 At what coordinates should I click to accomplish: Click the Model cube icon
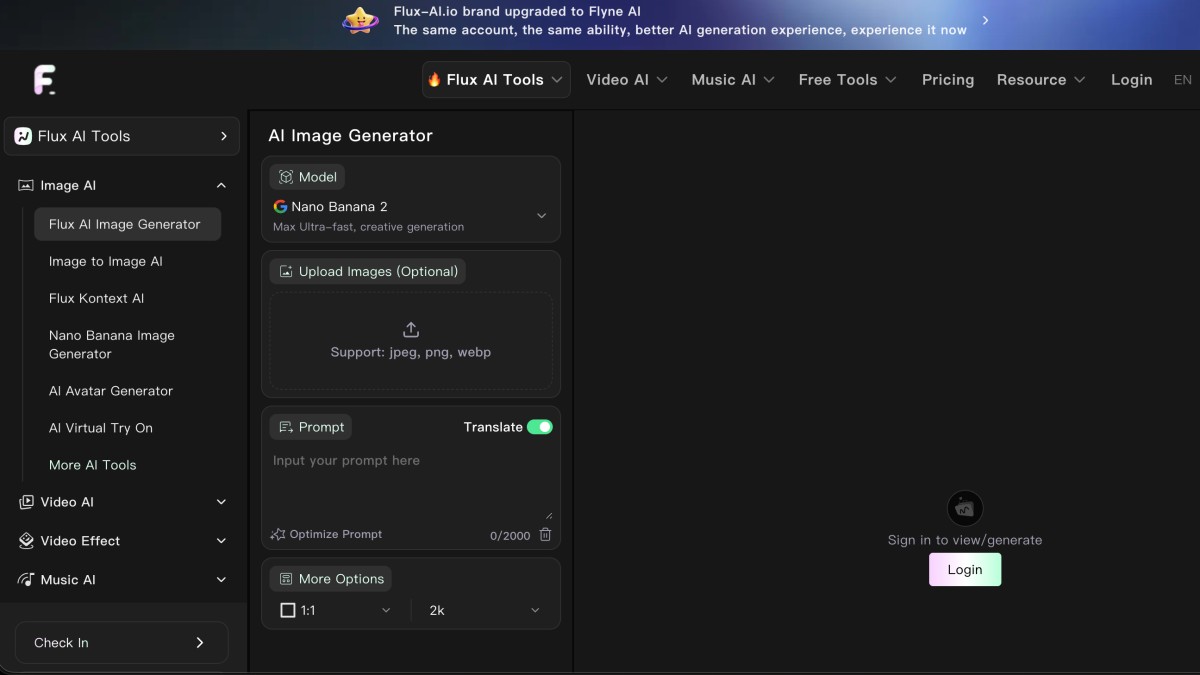(286, 177)
